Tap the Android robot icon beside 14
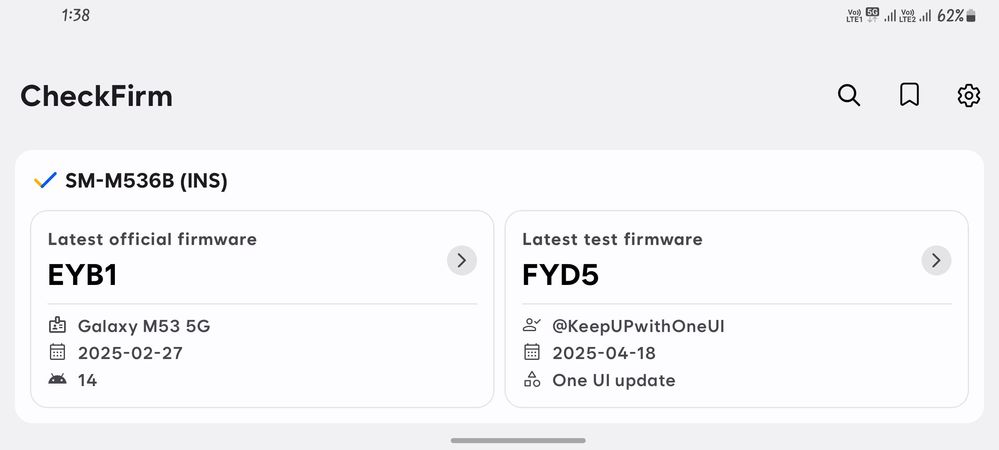999x450 pixels. tap(57, 380)
